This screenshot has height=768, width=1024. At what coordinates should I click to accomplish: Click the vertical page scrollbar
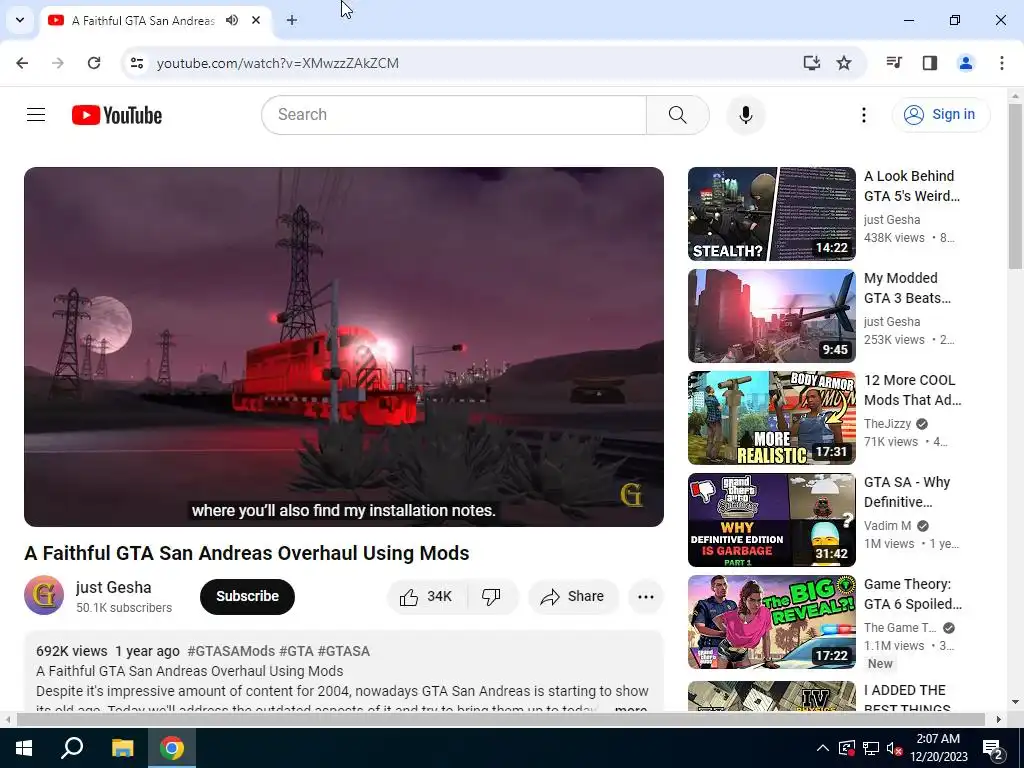pos(1015,186)
